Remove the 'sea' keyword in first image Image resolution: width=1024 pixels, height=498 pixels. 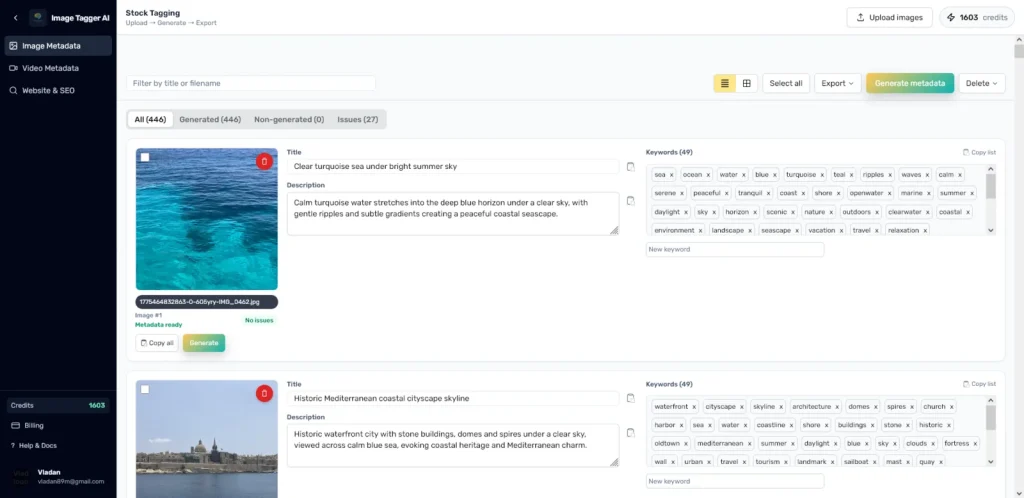click(x=671, y=175)
